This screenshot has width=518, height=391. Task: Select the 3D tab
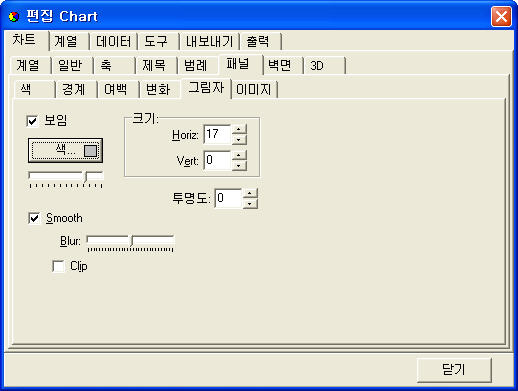click(324, 65)
